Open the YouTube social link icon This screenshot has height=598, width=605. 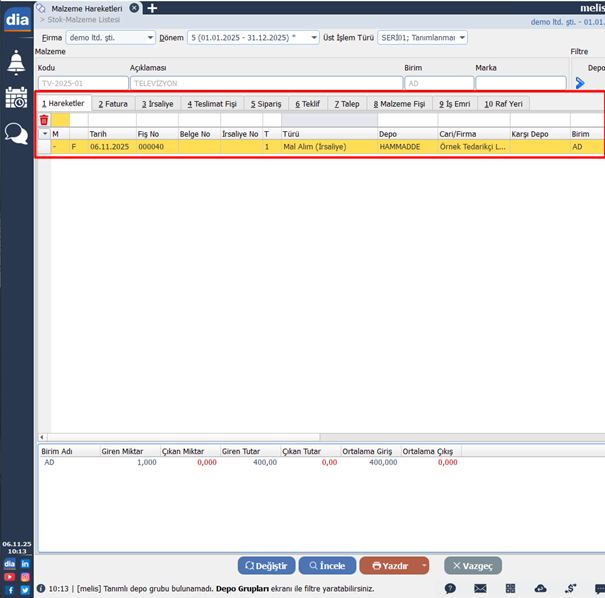9,577
